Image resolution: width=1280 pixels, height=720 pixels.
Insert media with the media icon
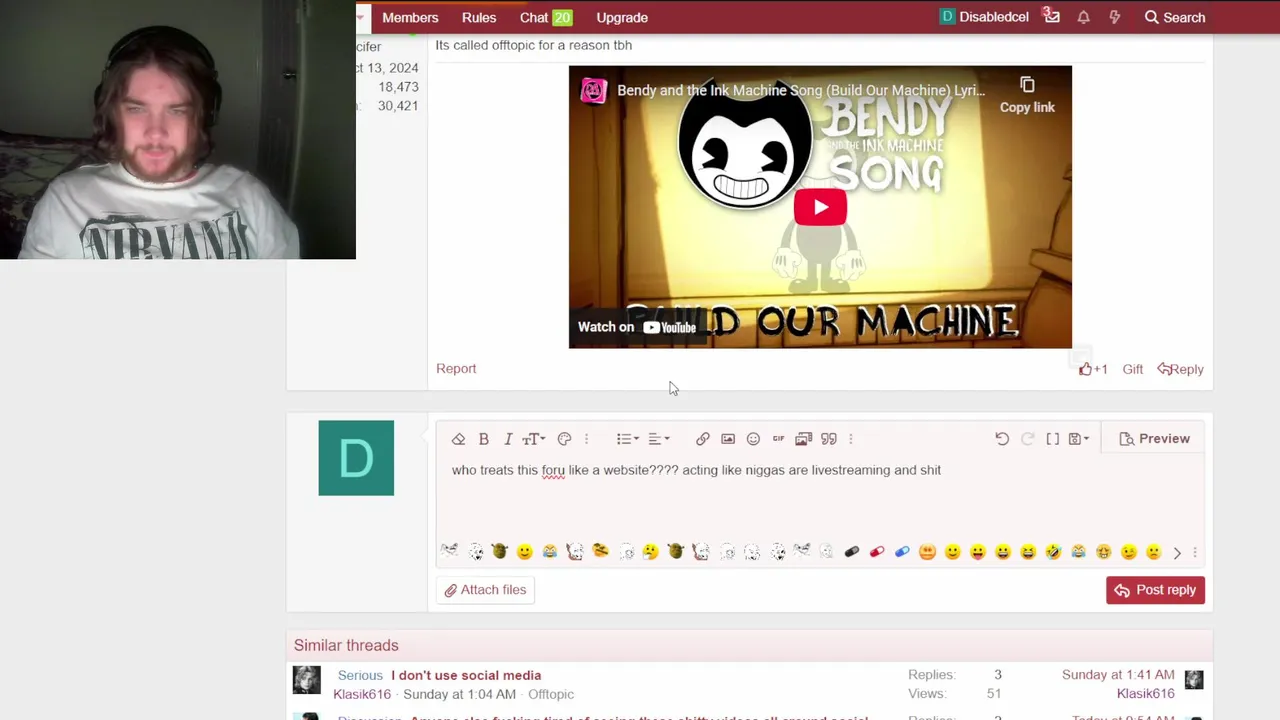point(804,439)
